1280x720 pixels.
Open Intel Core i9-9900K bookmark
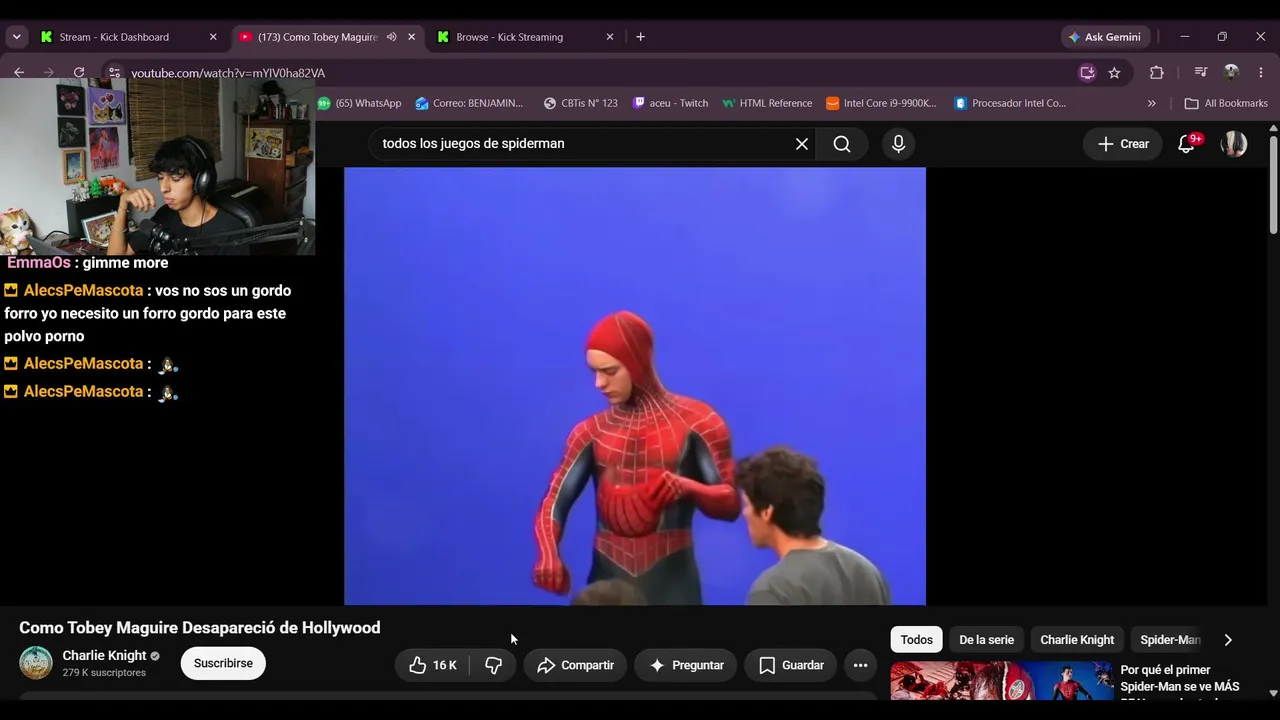(881, 103)
